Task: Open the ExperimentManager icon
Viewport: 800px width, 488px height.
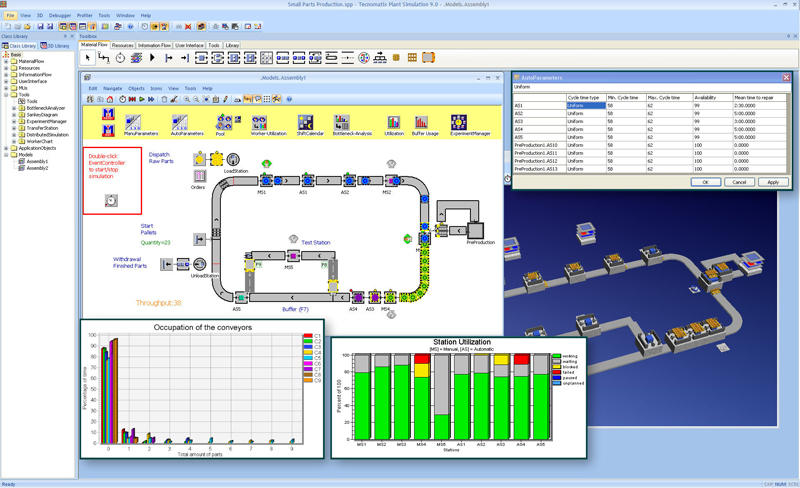Action: point(459,123)
